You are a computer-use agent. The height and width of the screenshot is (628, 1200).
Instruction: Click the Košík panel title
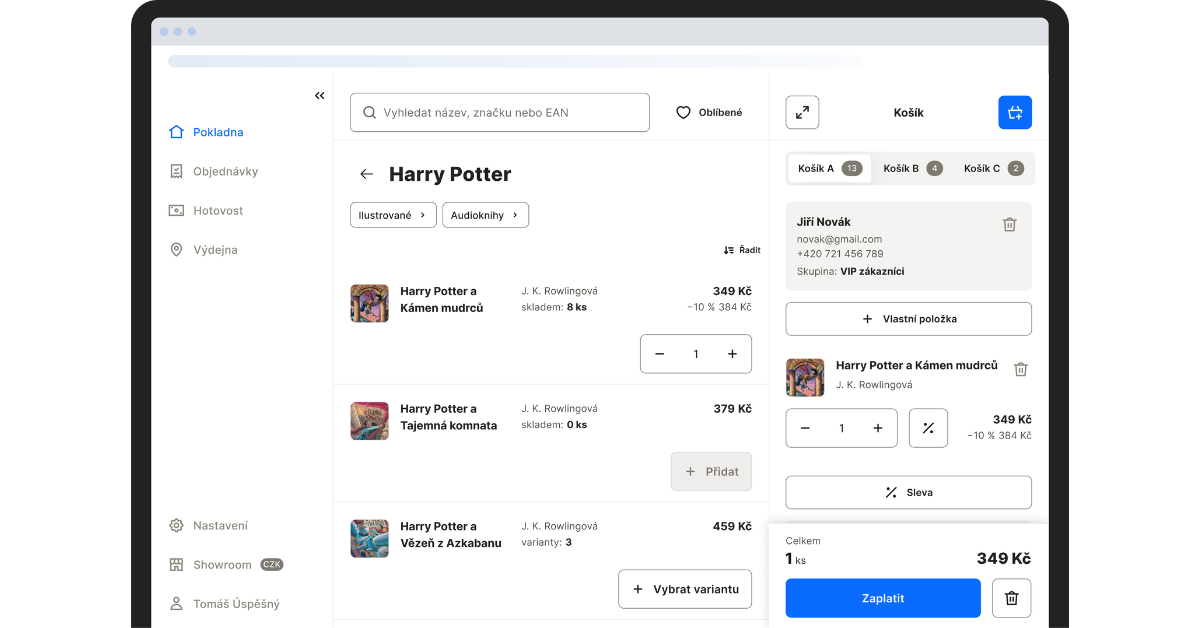(x=908, y=113)
